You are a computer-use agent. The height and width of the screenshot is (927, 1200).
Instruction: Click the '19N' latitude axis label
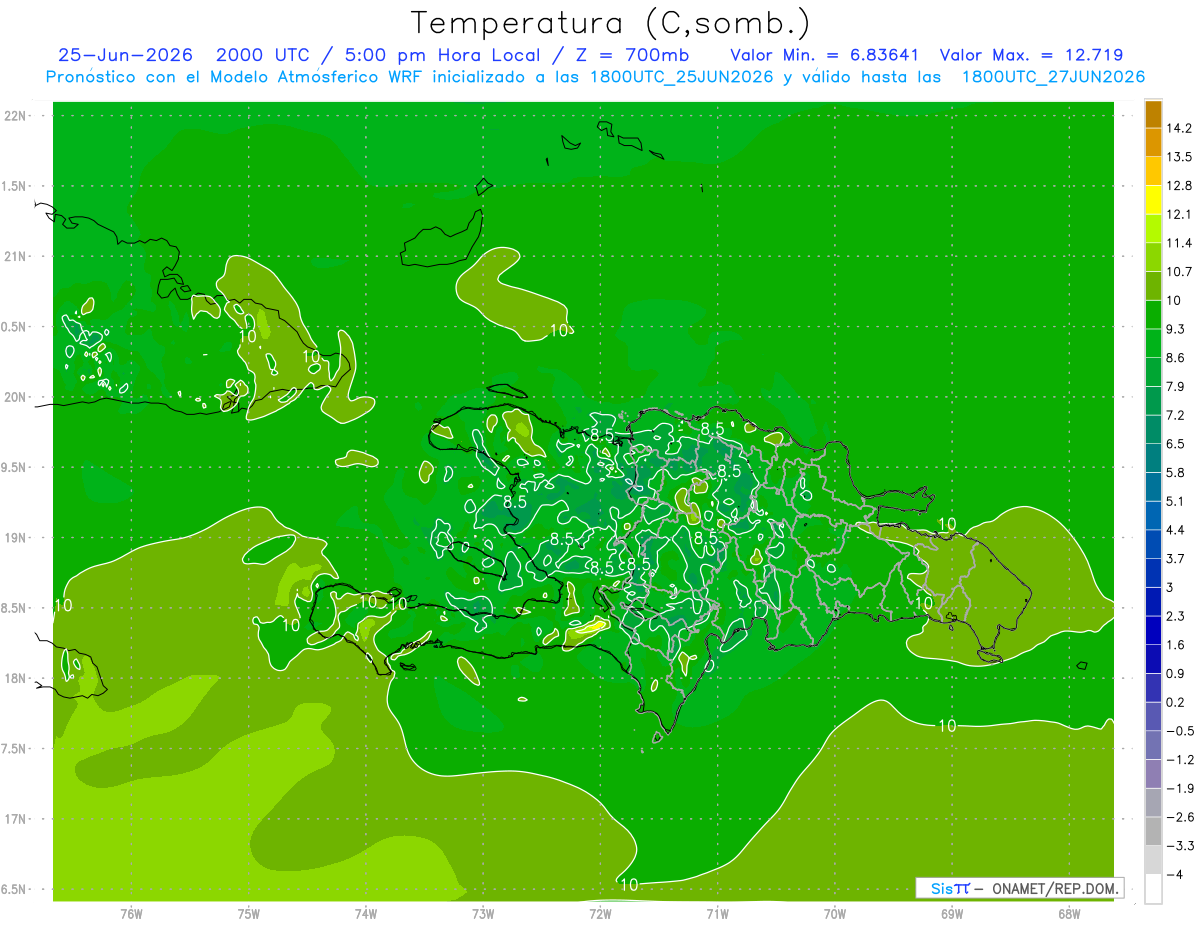point(17,538)
